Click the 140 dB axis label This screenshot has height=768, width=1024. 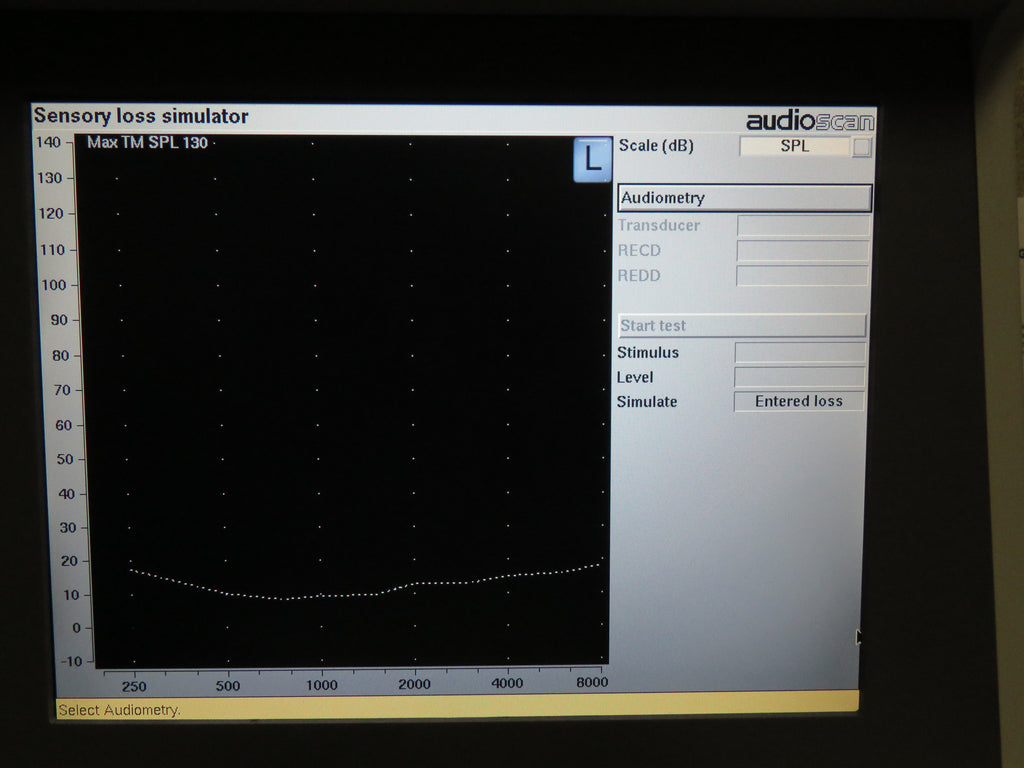click(48, 142)
